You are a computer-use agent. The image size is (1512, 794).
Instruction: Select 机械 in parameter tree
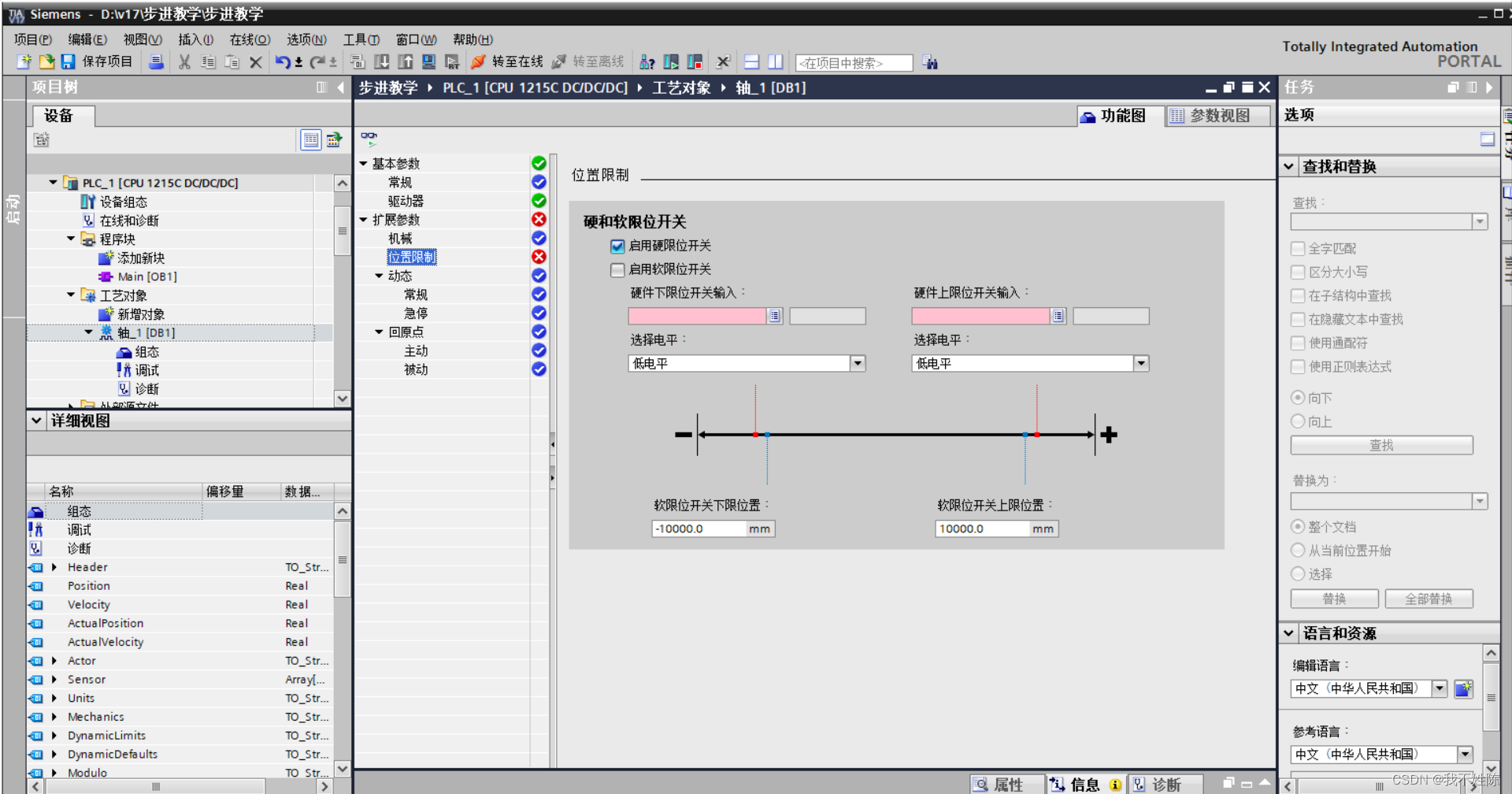tap(400, 238)
